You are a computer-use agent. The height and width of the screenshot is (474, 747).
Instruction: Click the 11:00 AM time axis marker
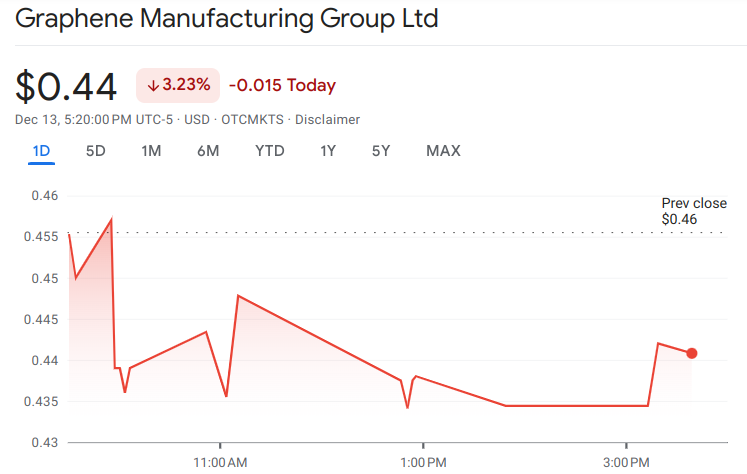click(220, 462)
